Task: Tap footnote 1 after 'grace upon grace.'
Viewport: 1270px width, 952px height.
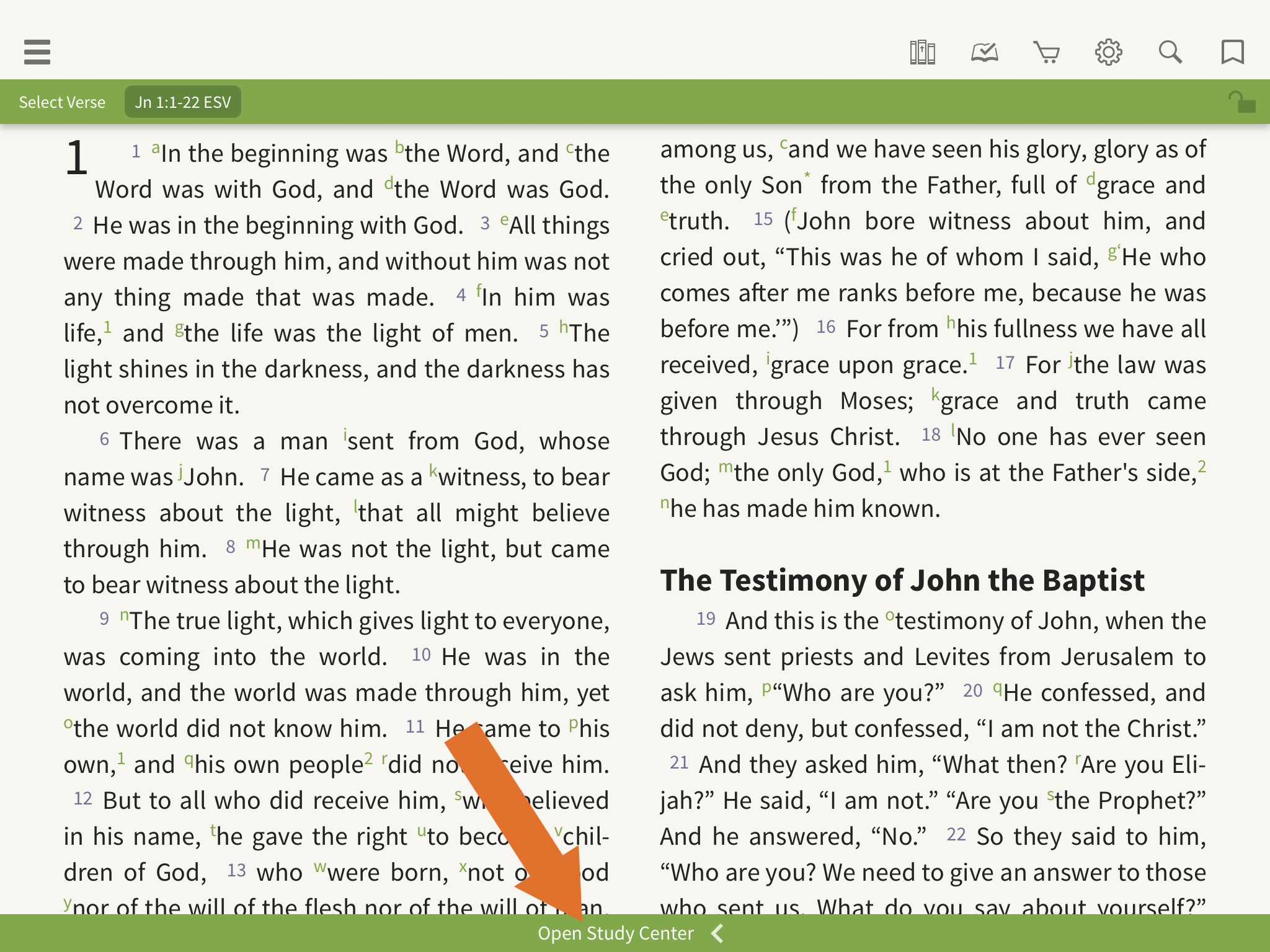Action: pyautogui.click(x=973, y=358)
